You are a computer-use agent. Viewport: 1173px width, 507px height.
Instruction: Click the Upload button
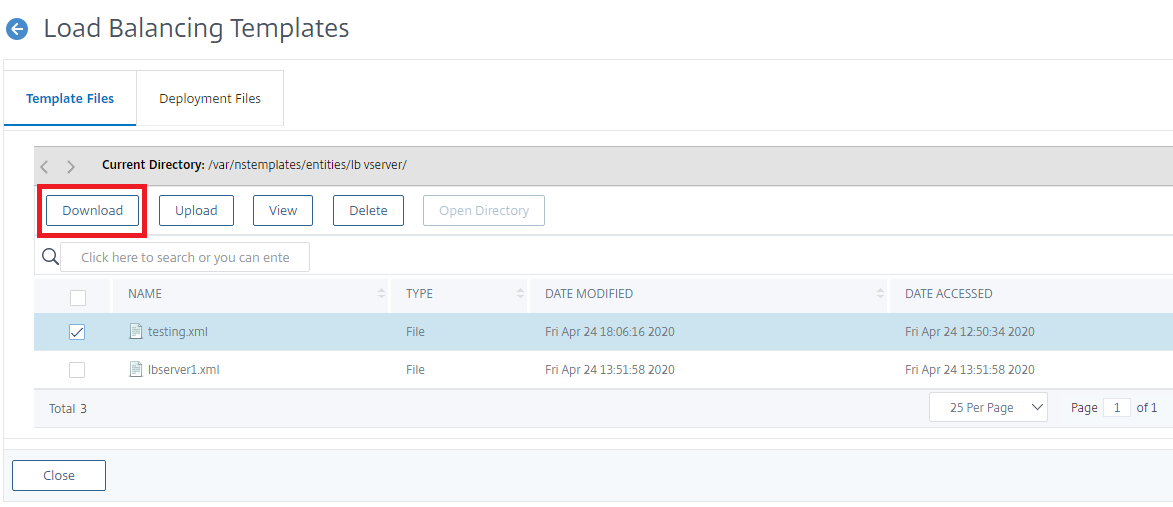click(196, 211)
